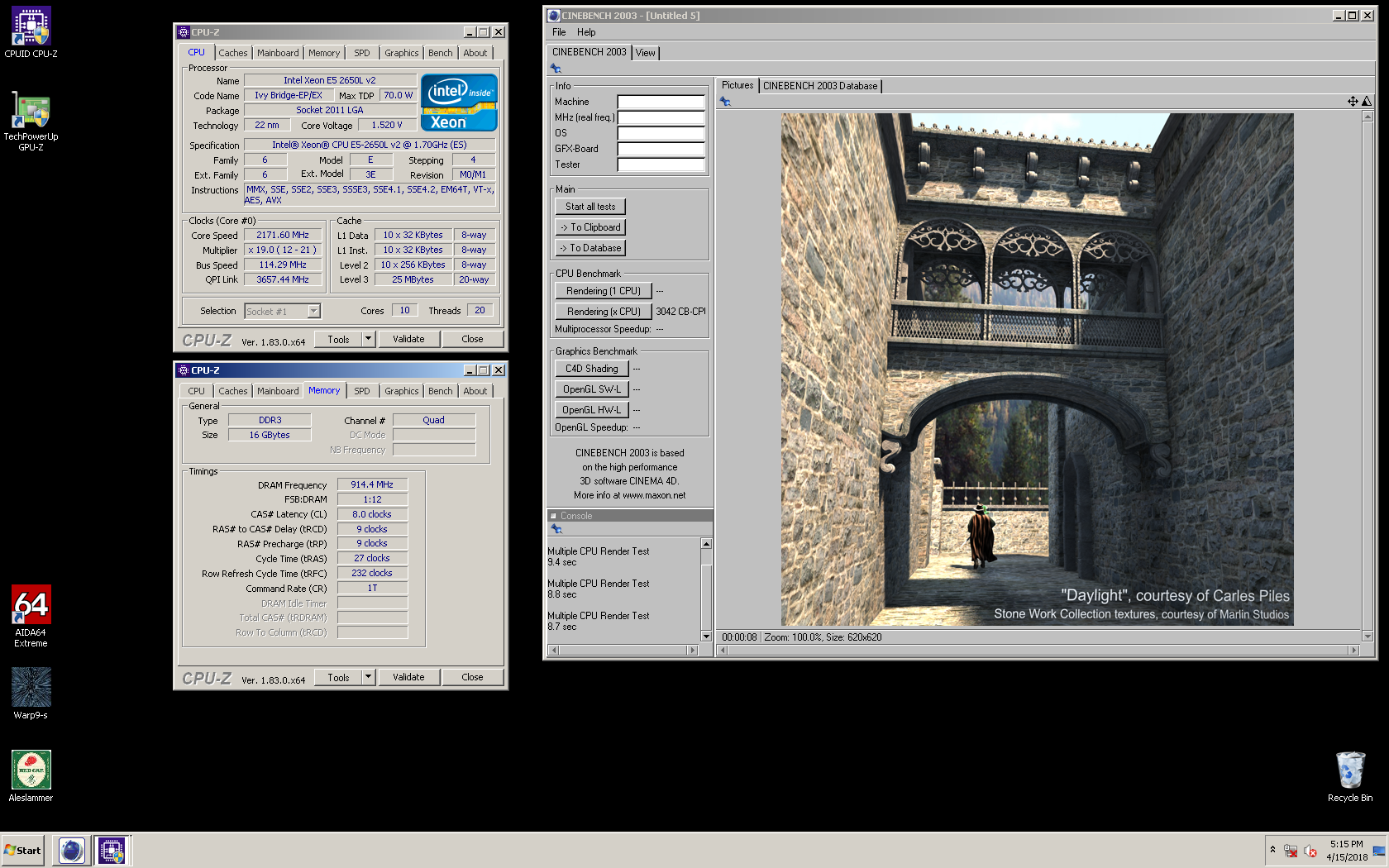Open the Graphics tab in the CPU window

point(402,53)
